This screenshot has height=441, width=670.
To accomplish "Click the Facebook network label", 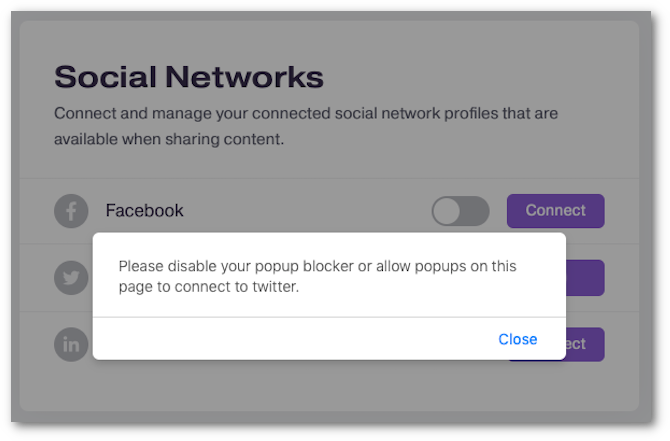I will (144, 211).
